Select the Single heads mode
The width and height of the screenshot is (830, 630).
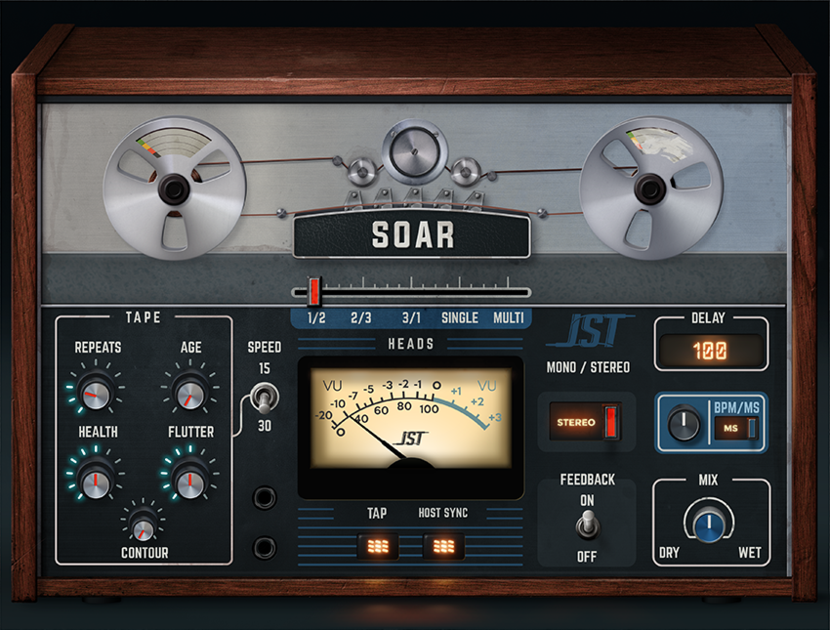click(459, 318)
